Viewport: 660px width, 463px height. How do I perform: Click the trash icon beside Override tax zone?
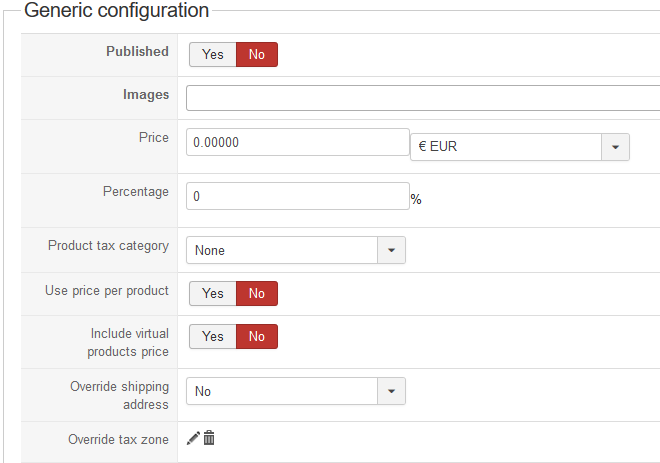pos(209,438)
